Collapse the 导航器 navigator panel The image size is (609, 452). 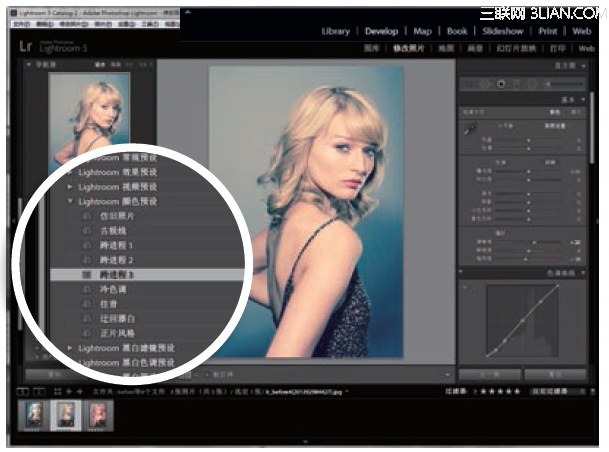[29, 64]
